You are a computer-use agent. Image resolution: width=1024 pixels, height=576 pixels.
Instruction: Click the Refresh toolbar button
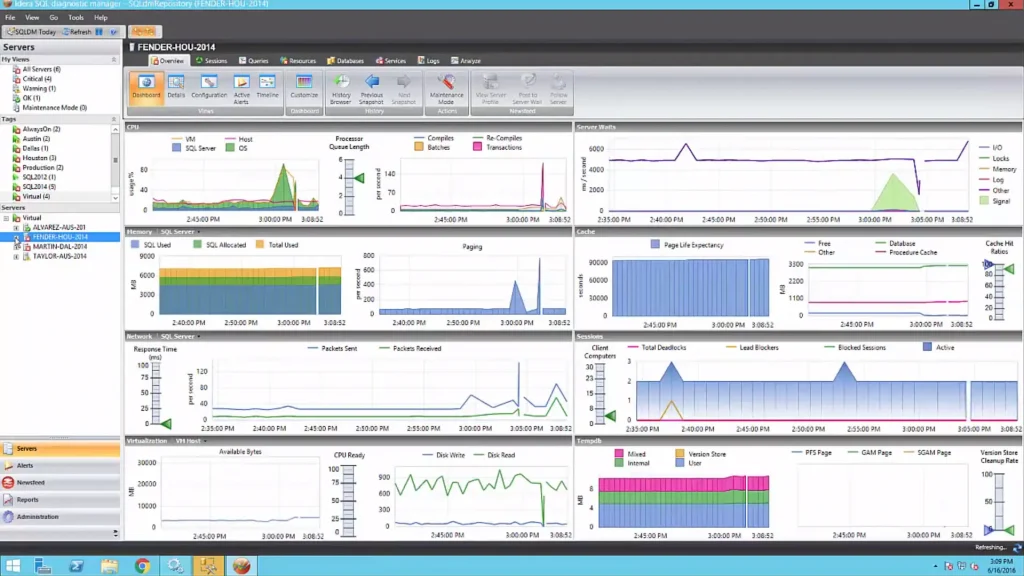point(77,31)
